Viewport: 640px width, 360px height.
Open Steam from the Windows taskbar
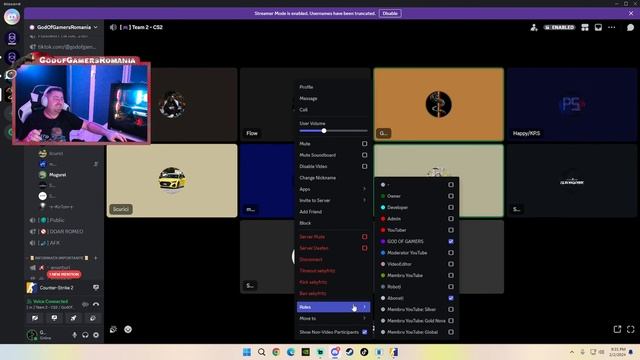coord(349,352)
